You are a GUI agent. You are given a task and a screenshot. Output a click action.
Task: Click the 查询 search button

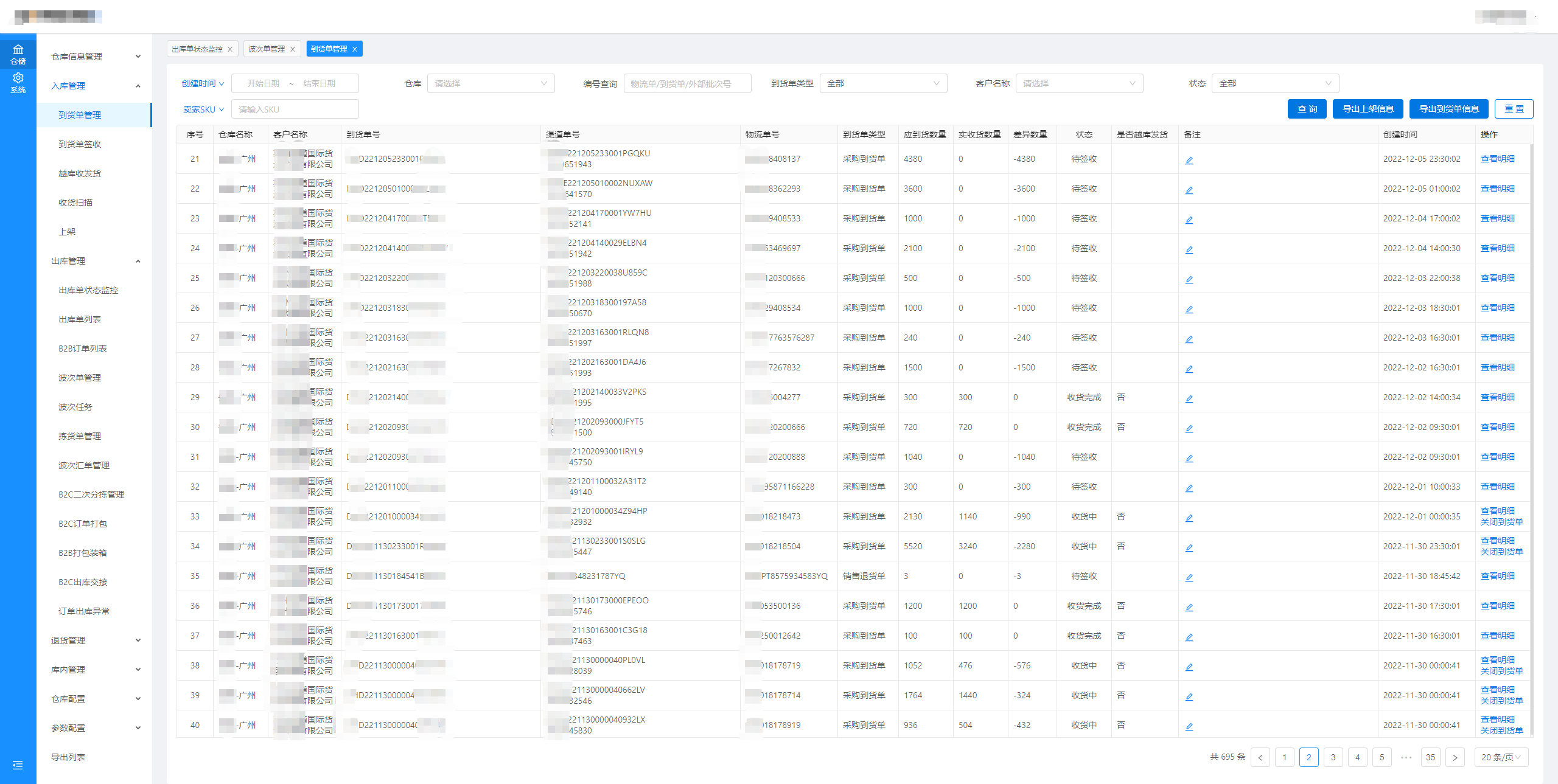pyautogui.click(x=1307, y=109)
